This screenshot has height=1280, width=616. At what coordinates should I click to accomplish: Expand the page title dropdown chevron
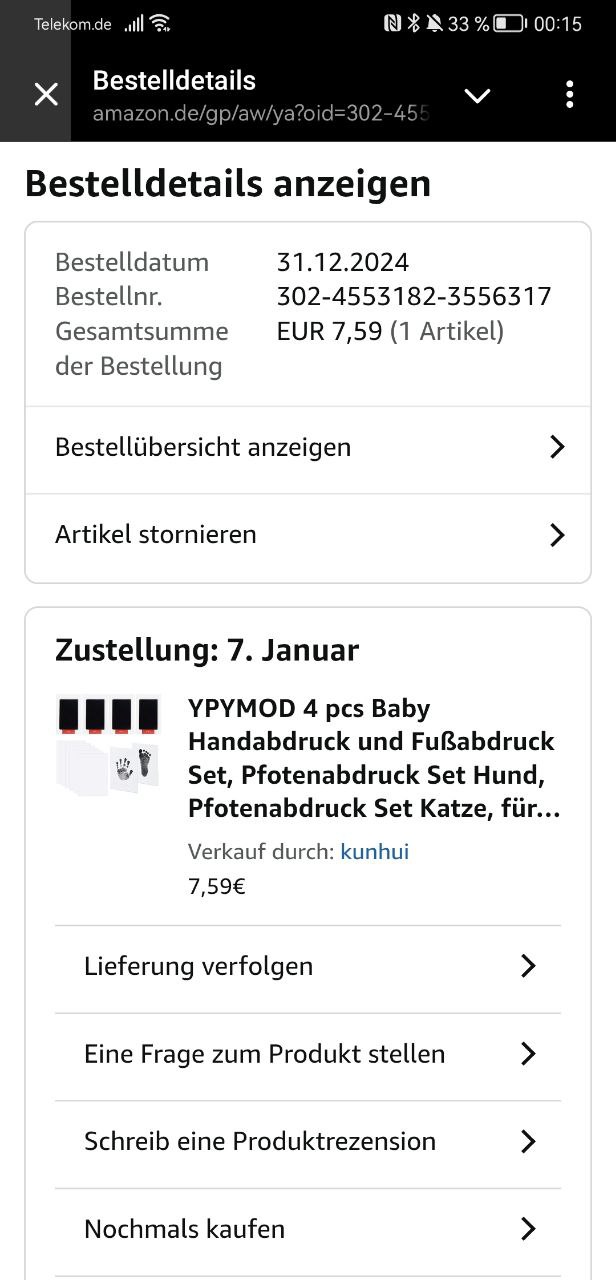478,95
